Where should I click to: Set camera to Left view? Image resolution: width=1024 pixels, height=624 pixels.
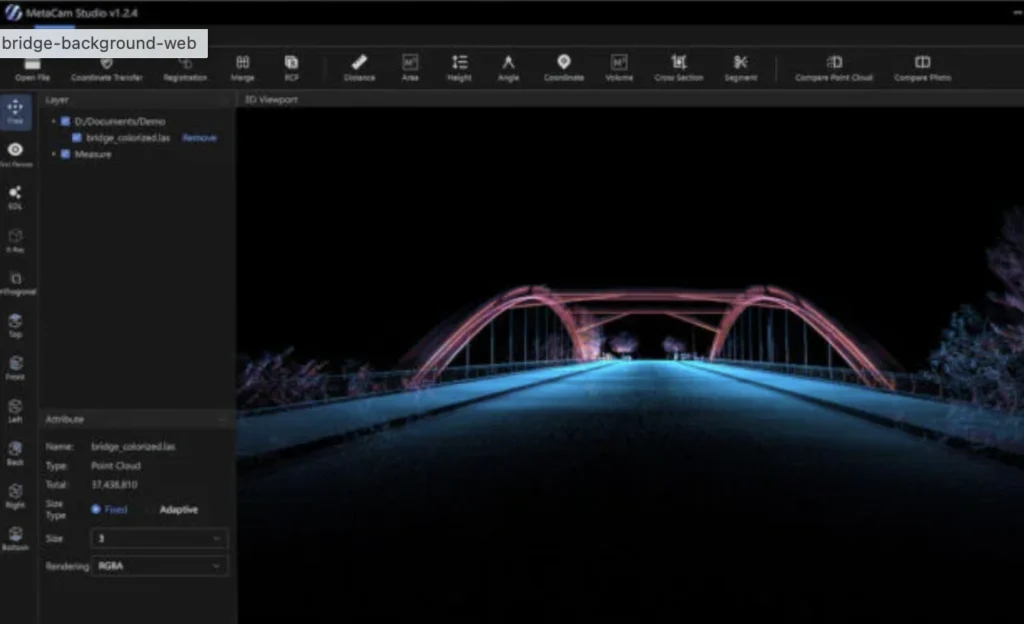(15, 411)
